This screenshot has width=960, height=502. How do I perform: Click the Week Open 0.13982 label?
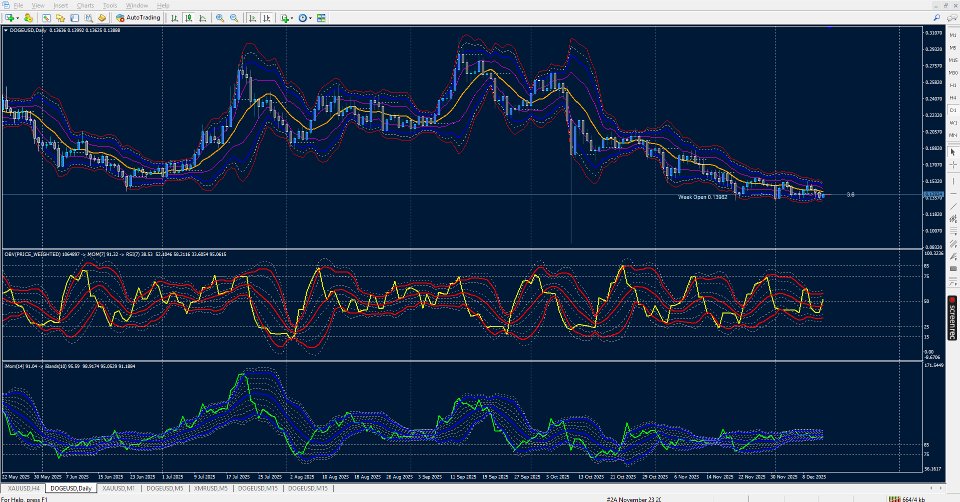(x=702, y=197)
